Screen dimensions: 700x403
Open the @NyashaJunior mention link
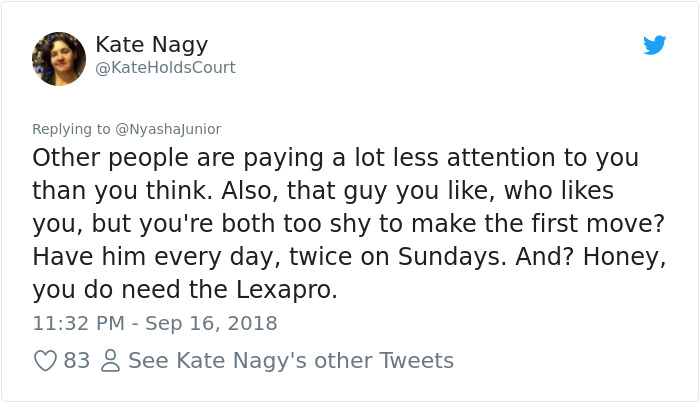point(168,129)
